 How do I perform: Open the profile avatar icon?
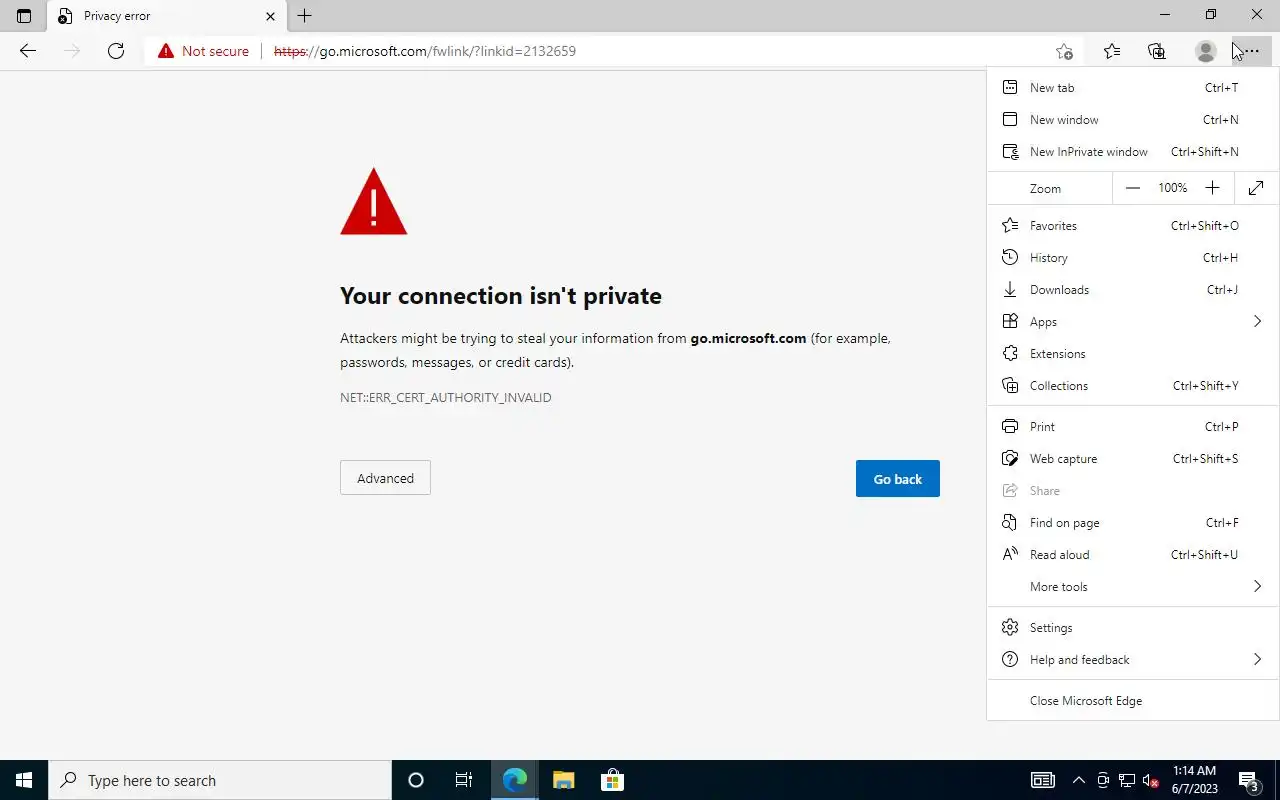[1205, 51]
